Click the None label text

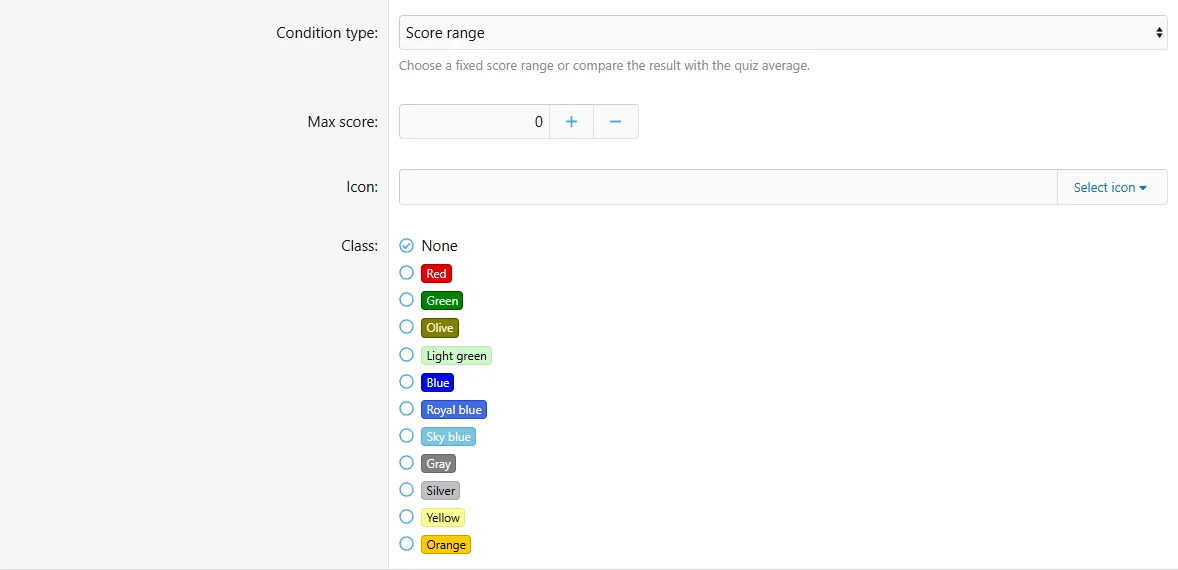pyautogui.click(x=439, y=246)
